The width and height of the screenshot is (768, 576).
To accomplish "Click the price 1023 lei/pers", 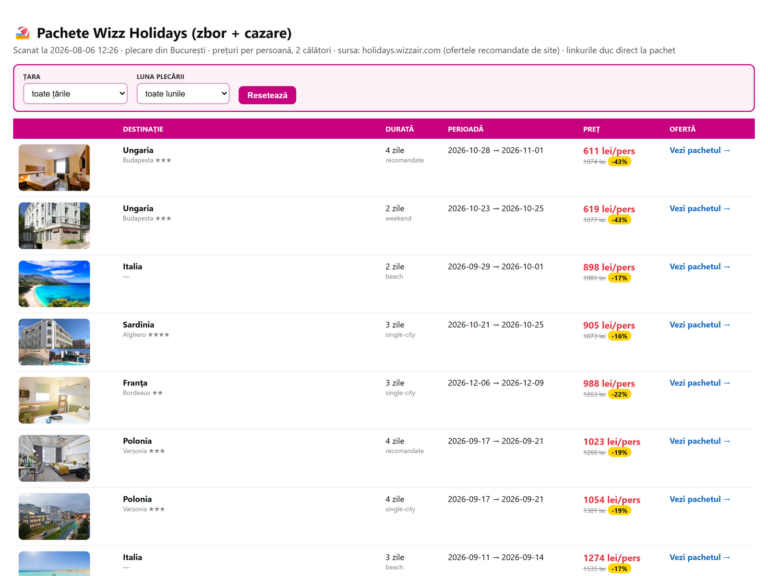I will 612,442.
